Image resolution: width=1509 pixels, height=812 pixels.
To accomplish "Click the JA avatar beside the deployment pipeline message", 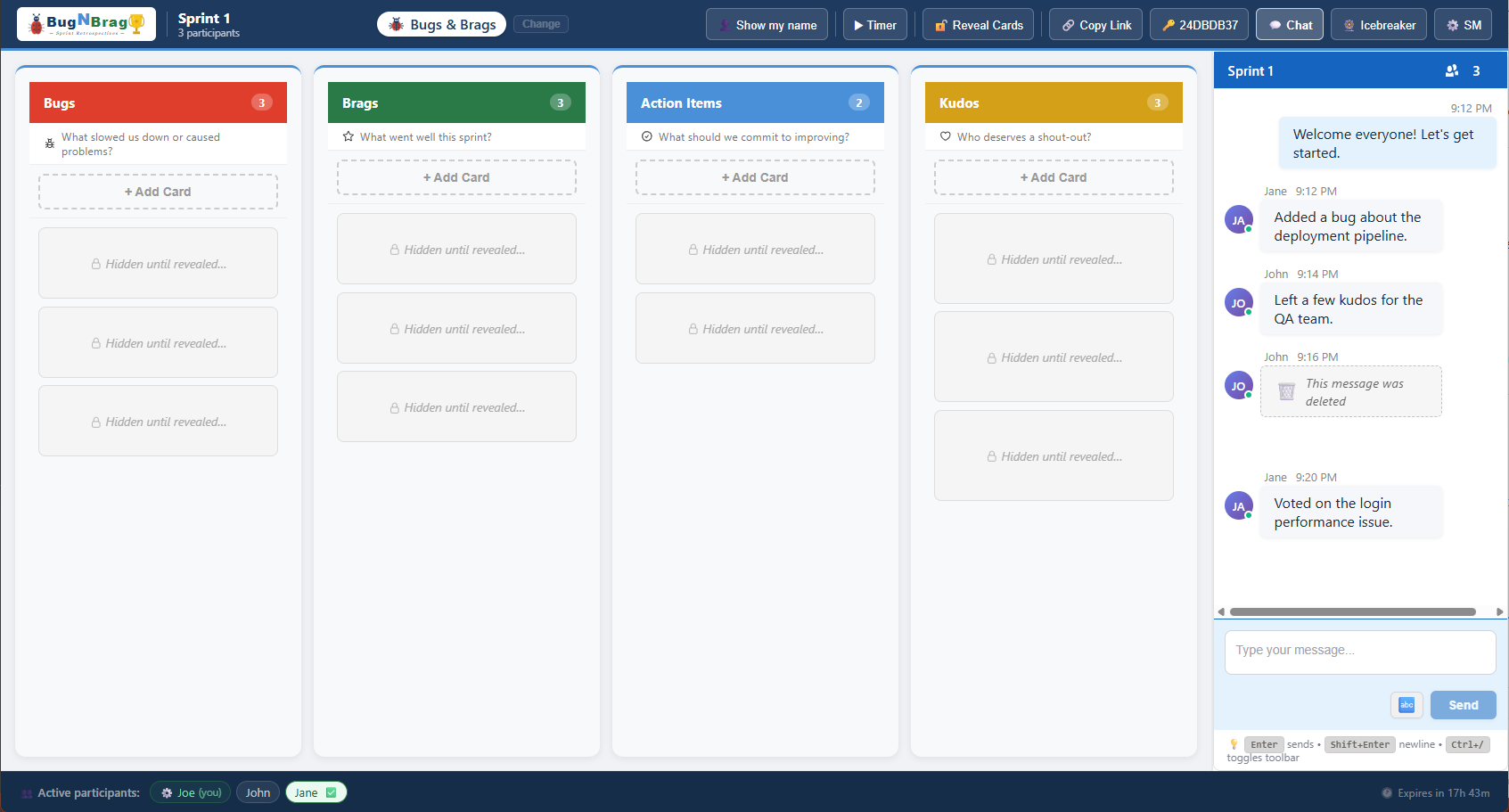I will click(1239, 219).
